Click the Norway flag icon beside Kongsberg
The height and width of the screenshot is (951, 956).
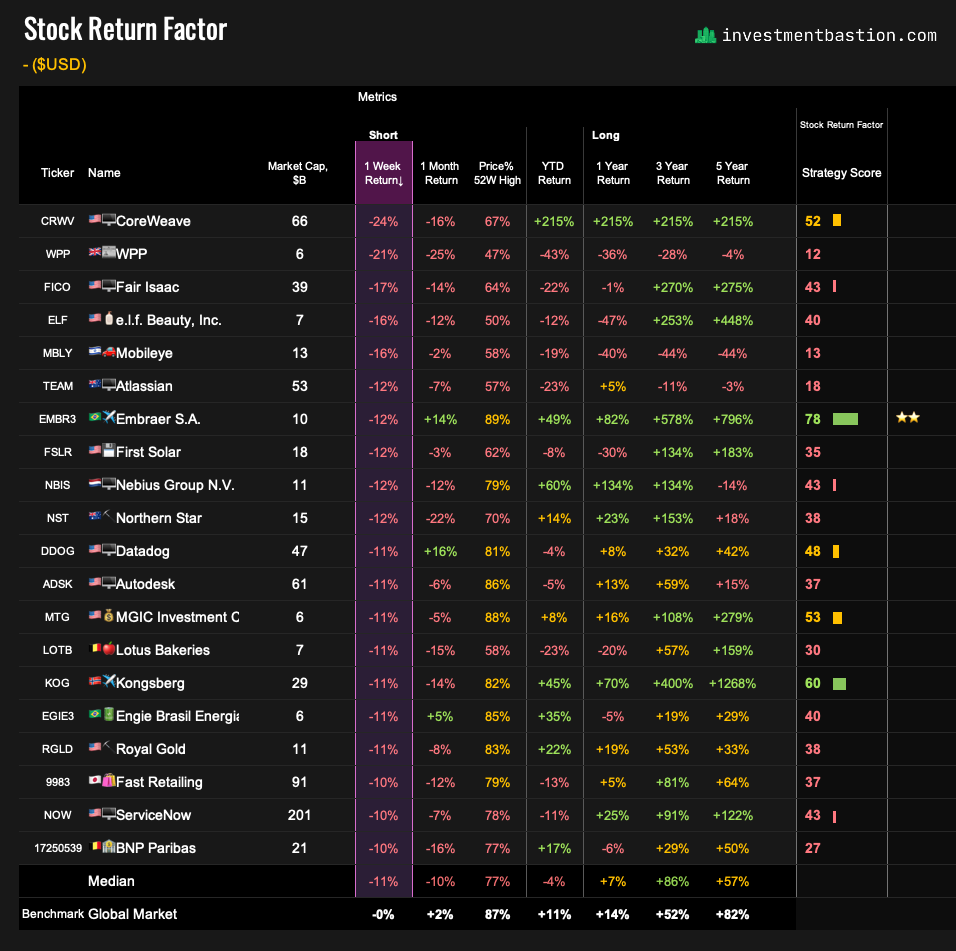click(x=95, y=680)
